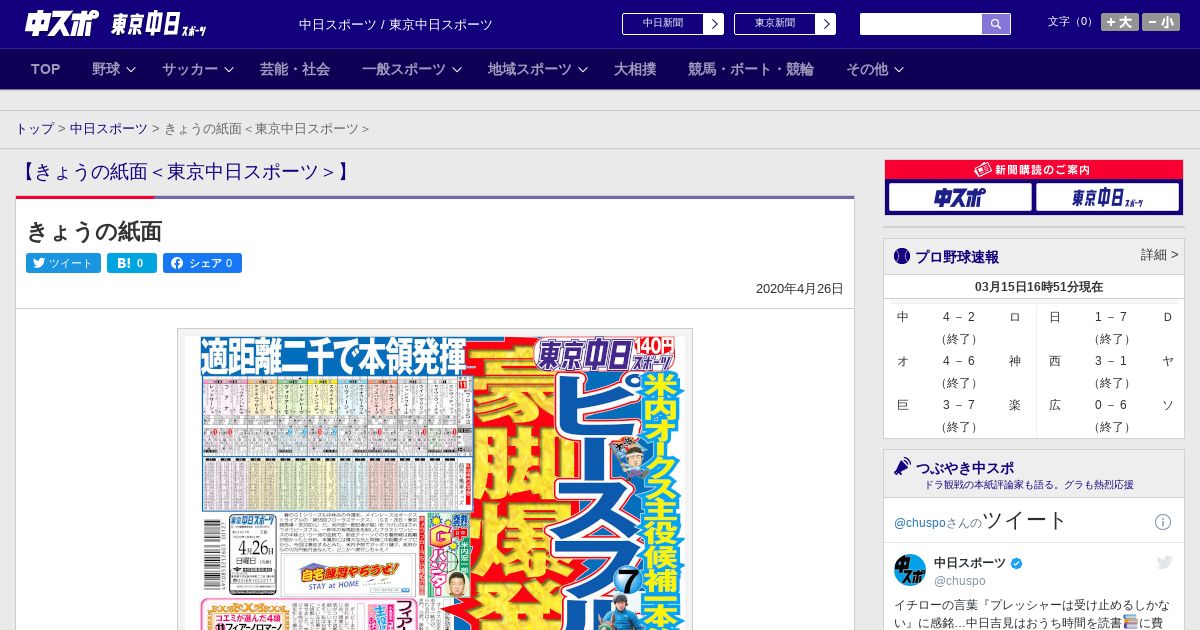The height and width of the screenshot is (630, 1200).
Task: Click the search magnifier button
Action: [x=996, y=24]
